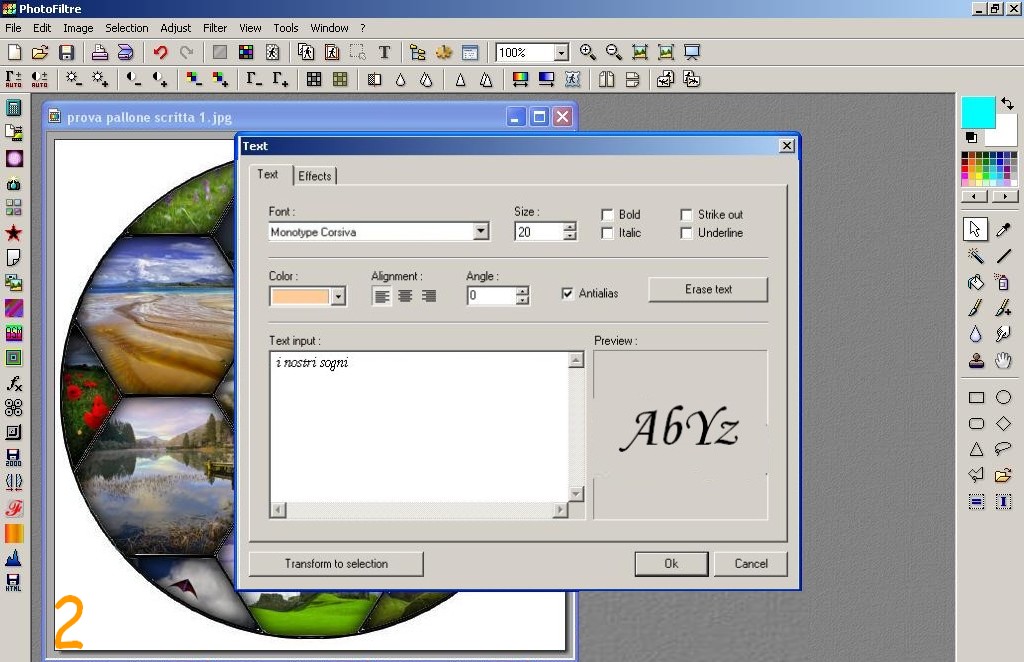Check the Underline option

[687, 233]
